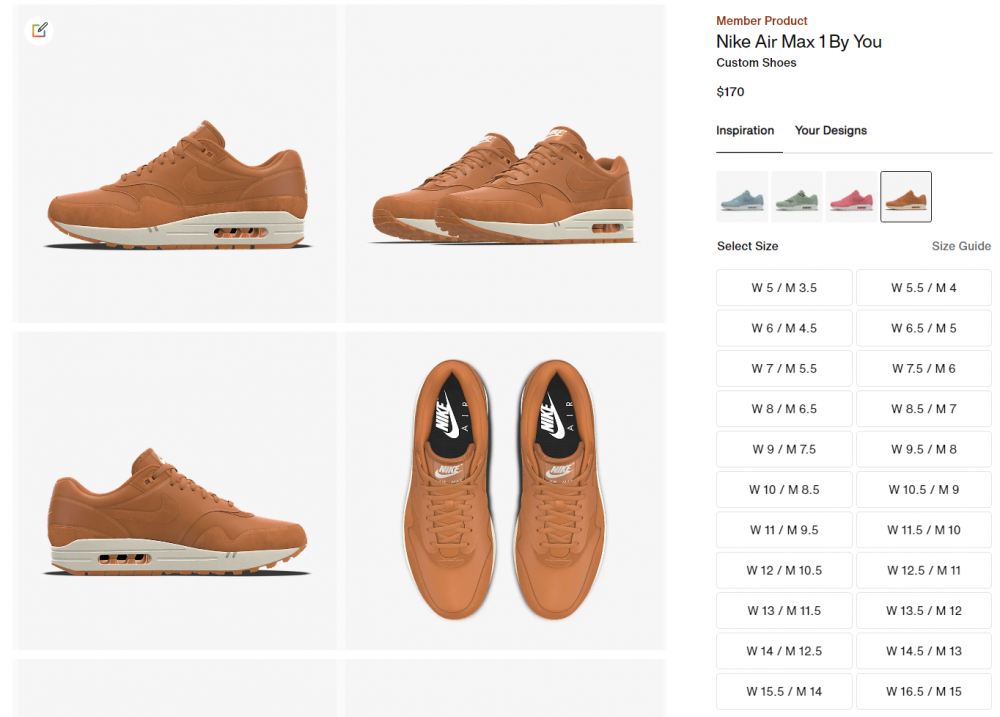Select size W 9.5 / M 8
The image size is (1000, 717).
(x=924, y=450)
